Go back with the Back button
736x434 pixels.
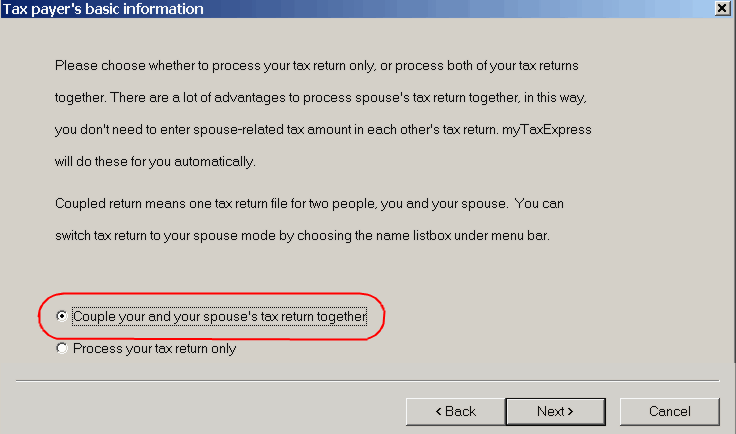[x=455, y=411]
